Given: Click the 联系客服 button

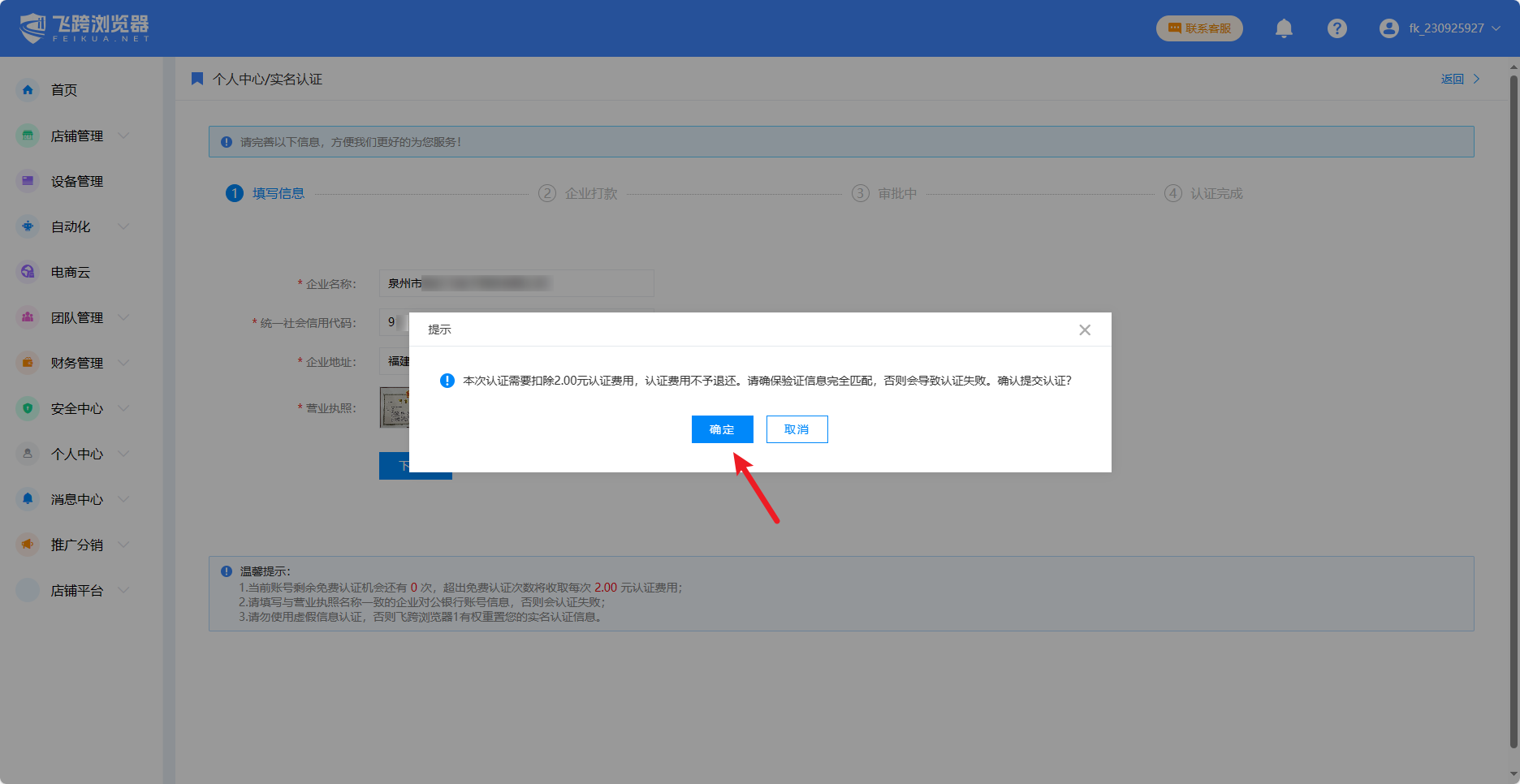Looking at the screenshot, I should coord(1199,28).
